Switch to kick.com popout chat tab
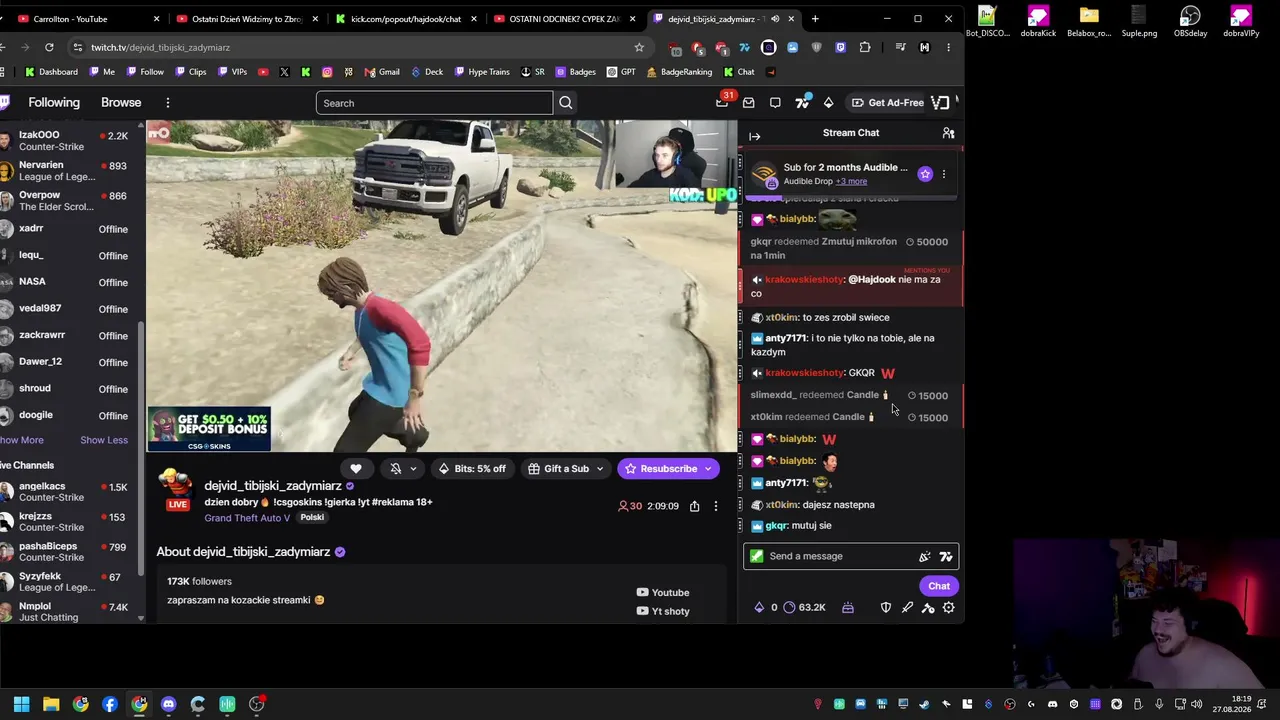Image resolution: width=1280 pixels, height=720 pixels. click(x=407, y=19)
